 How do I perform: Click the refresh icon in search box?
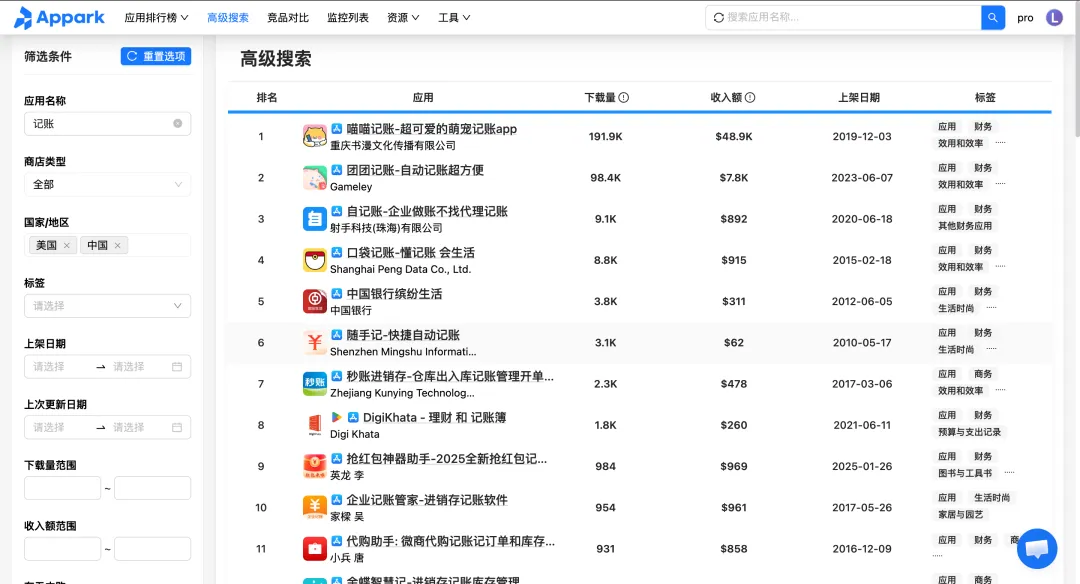[718, 17]
